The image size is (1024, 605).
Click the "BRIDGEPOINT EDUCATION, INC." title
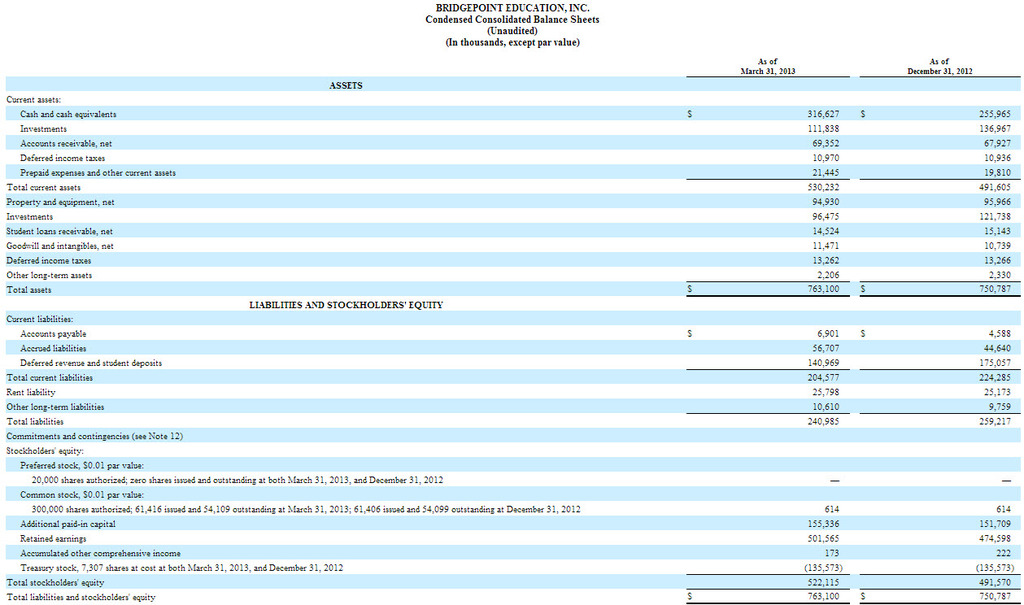tap(512, 8)
